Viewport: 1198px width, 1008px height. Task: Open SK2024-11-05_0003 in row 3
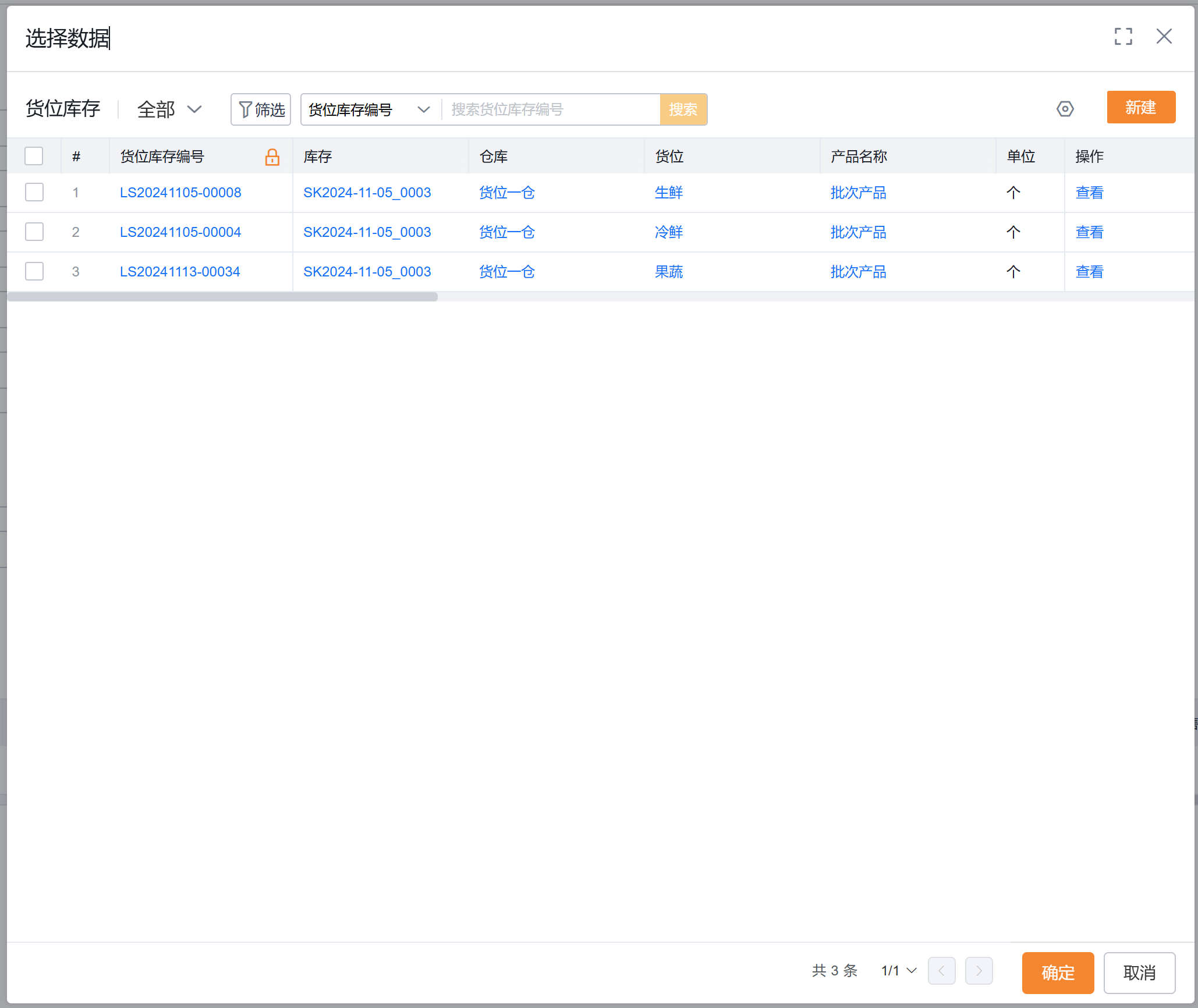(367, 272)
